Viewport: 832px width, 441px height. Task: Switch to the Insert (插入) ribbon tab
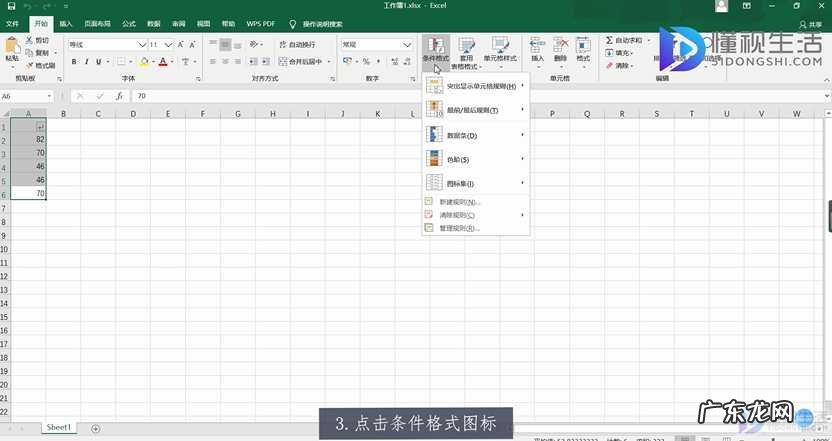[x=66, y=24]
